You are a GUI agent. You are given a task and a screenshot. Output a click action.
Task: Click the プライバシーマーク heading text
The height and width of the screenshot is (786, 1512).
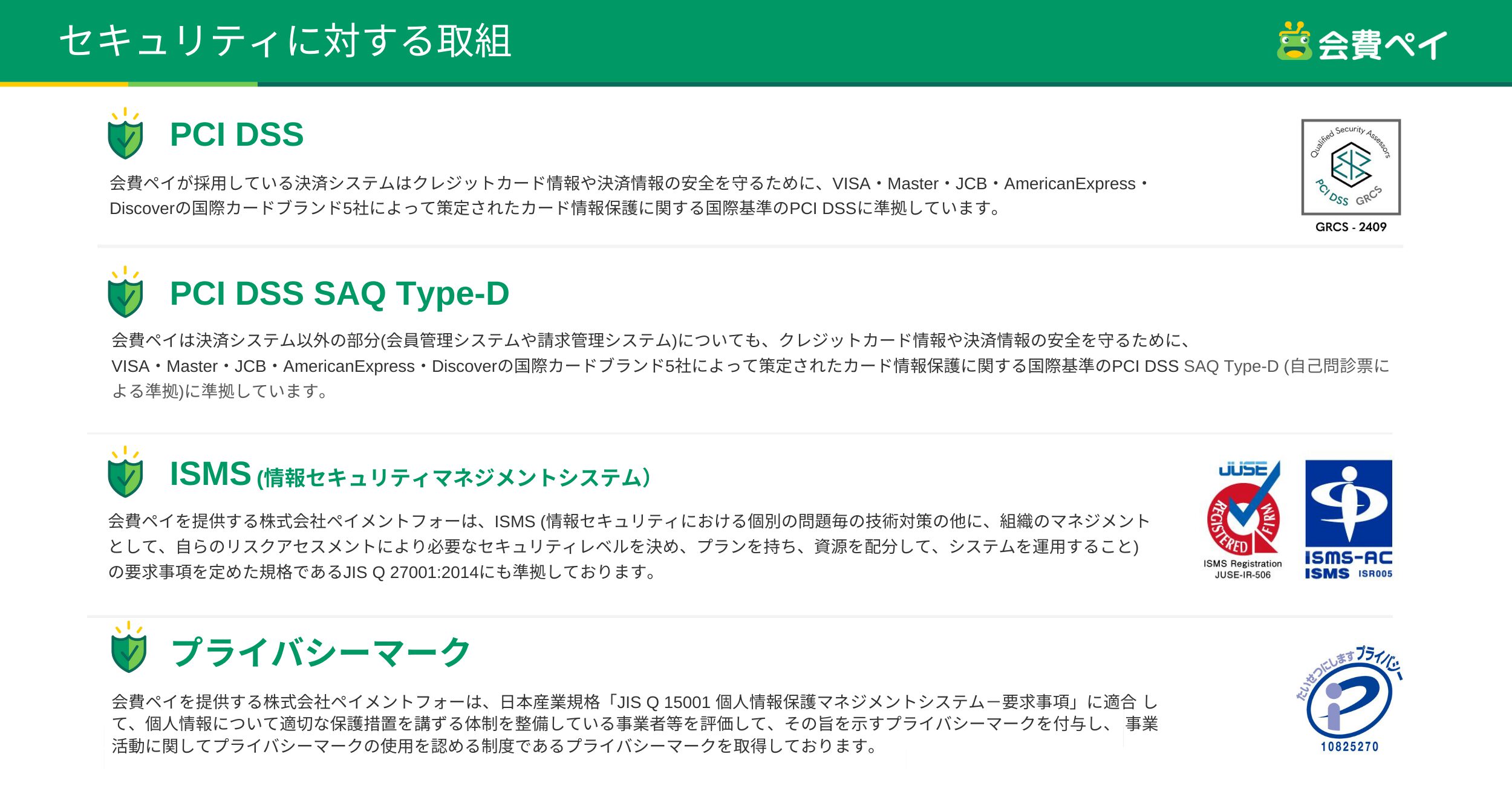click(x=321, y=653)
